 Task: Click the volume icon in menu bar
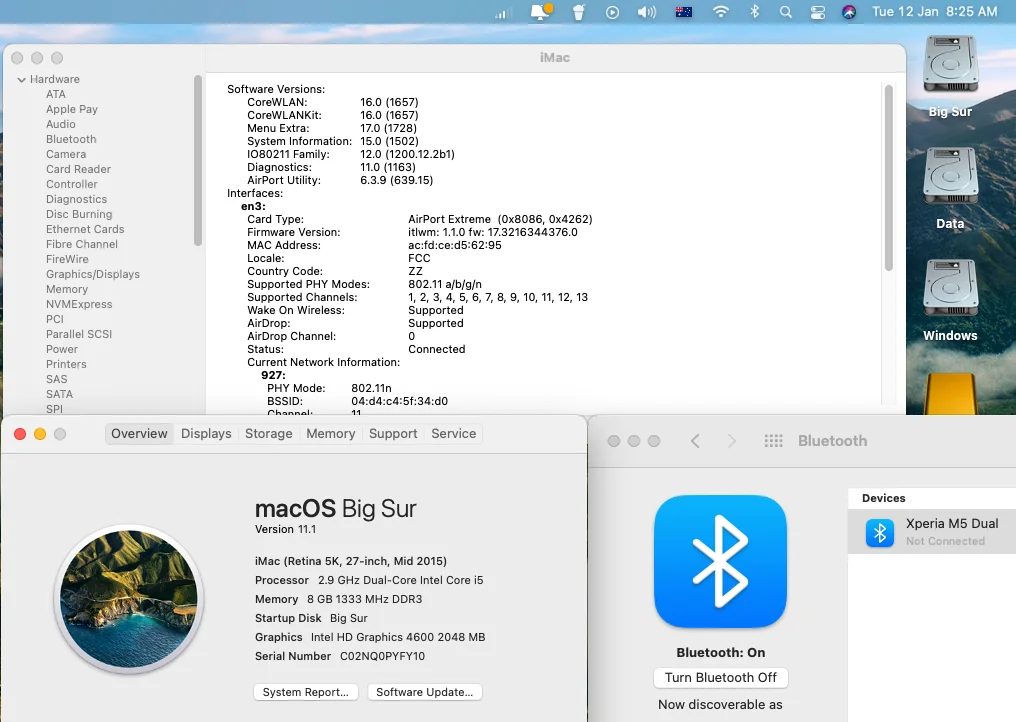(x=647, y=12)
